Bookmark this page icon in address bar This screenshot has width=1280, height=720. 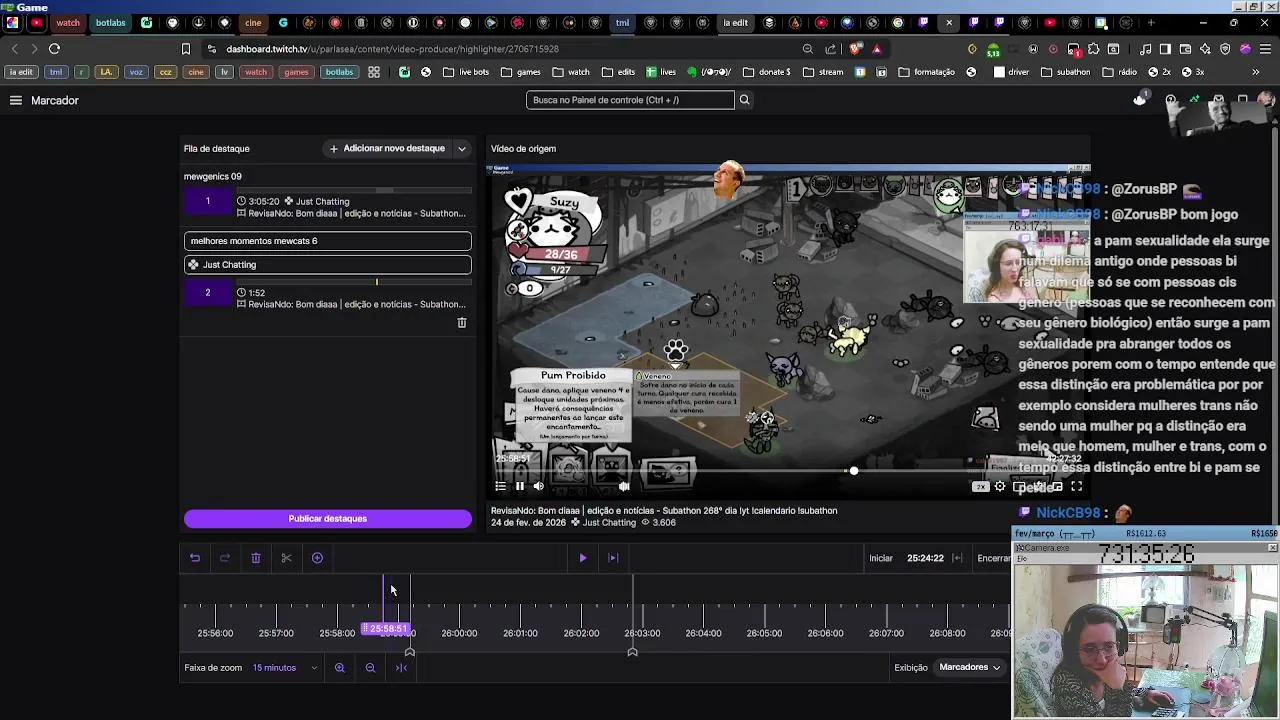point(185,49)
